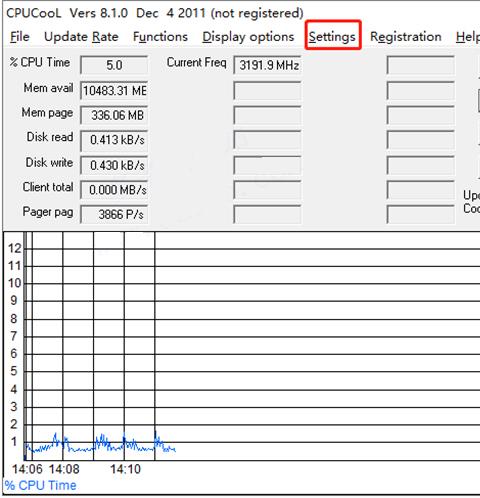Click the Disk write value 0.430 kB/s
Screen dimensions: 480x498
(x=114, y=165)
